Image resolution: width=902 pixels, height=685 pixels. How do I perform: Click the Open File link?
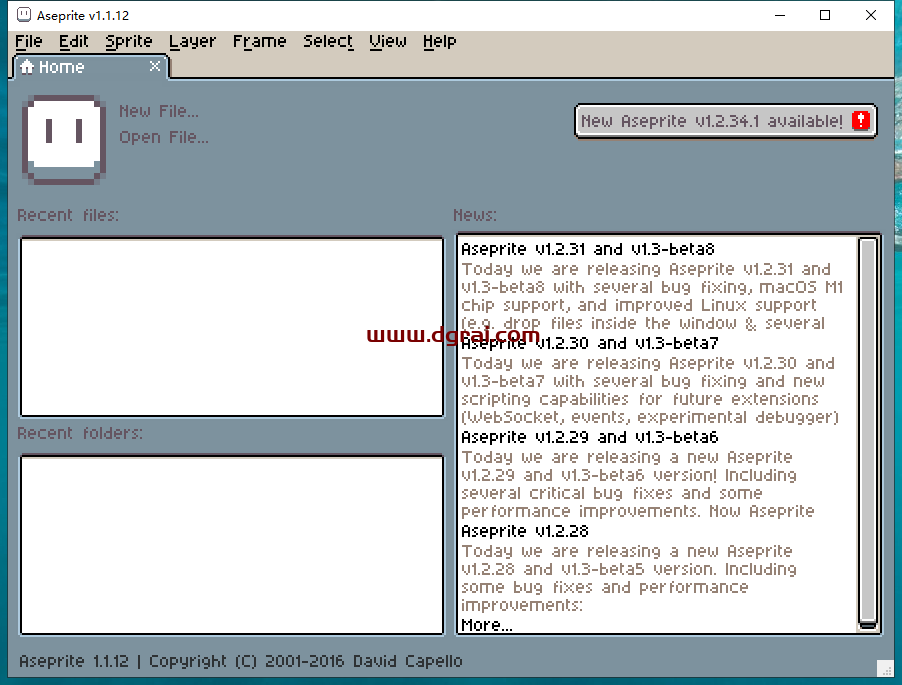(163, 137)
